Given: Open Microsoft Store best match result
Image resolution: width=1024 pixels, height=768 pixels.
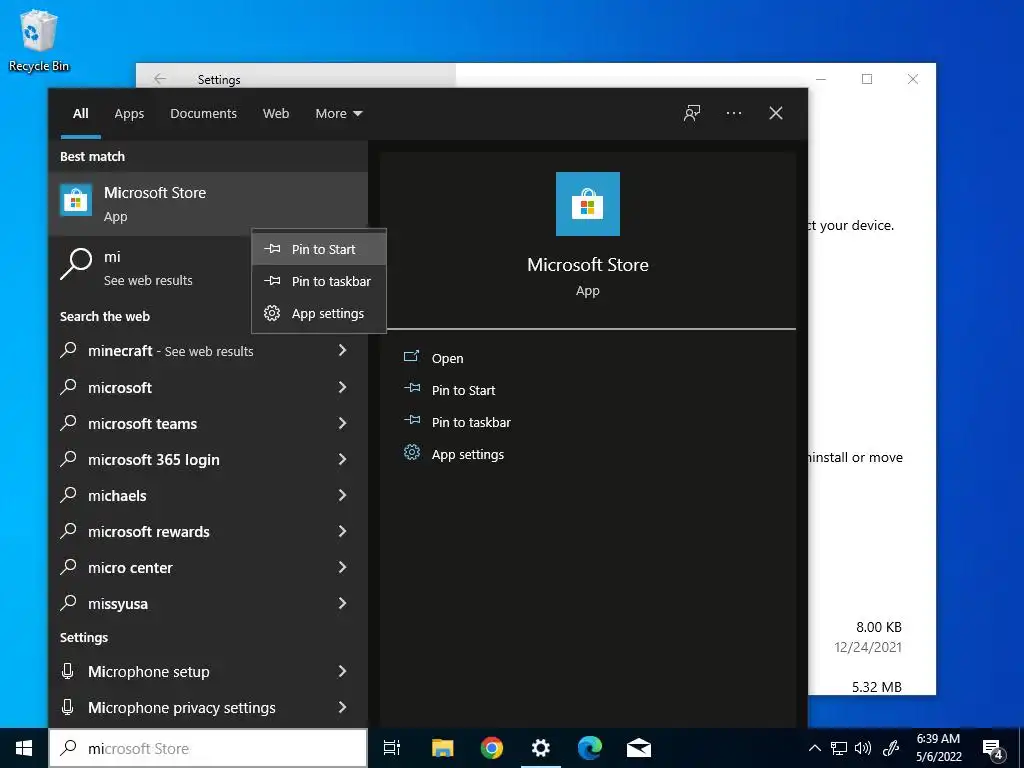Looking at the screenshot, I should point(208,204).
